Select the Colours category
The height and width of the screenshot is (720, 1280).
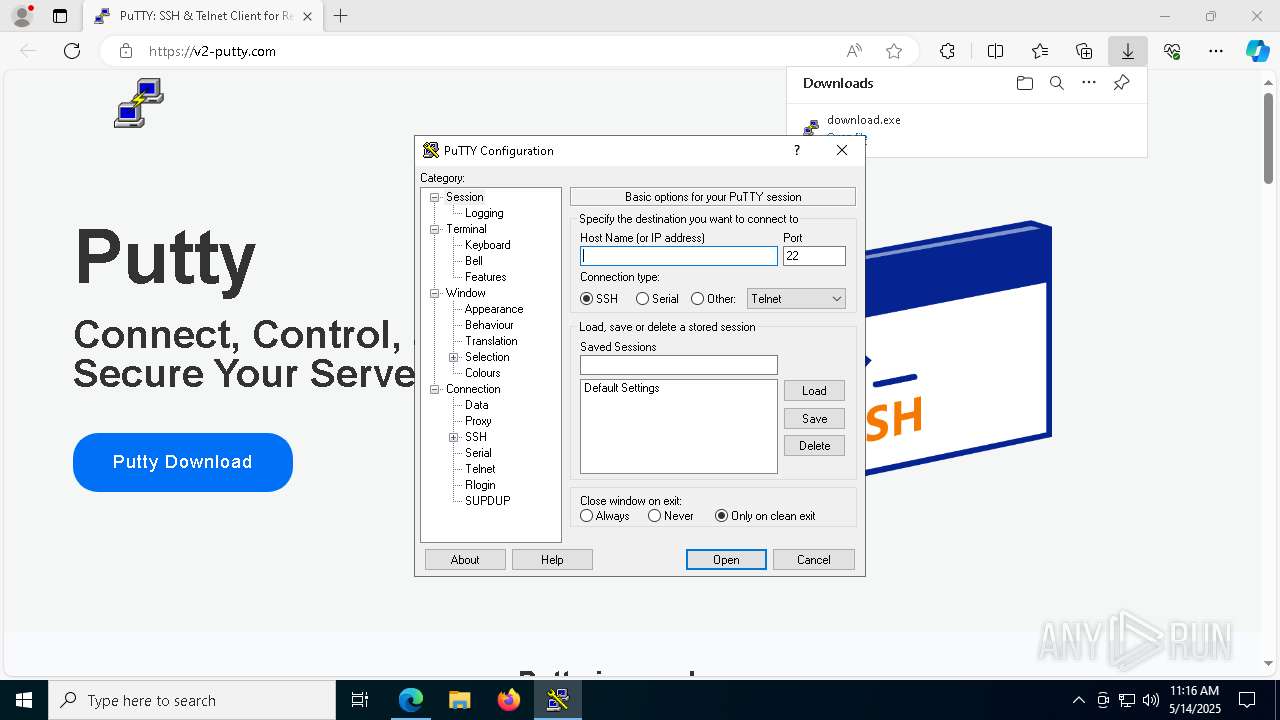tap(483, 373)
